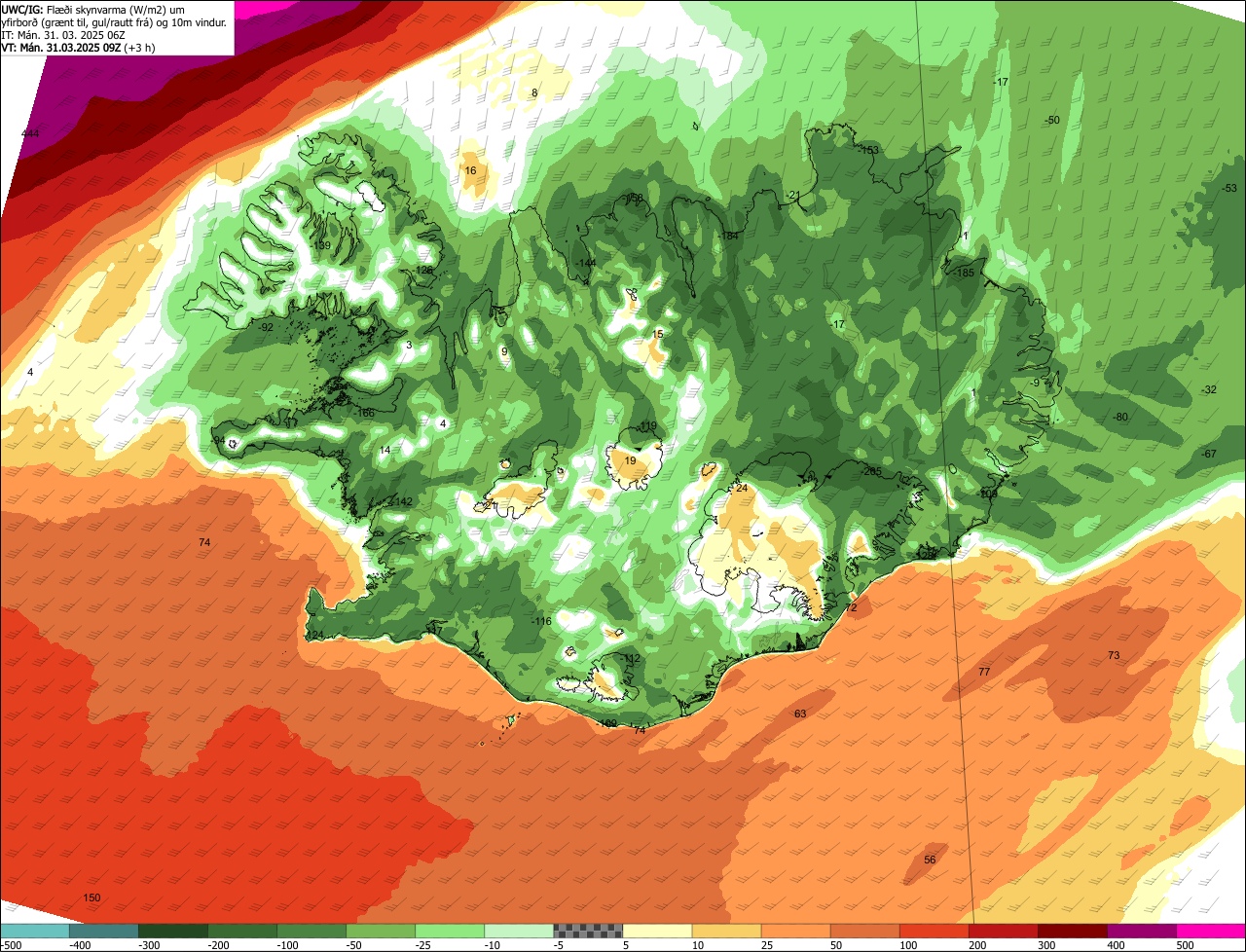The width and height of the screenshot is (1246, 952).
Task: Click the red-orange swatch between 100 and 200
Action: point(934,931)
